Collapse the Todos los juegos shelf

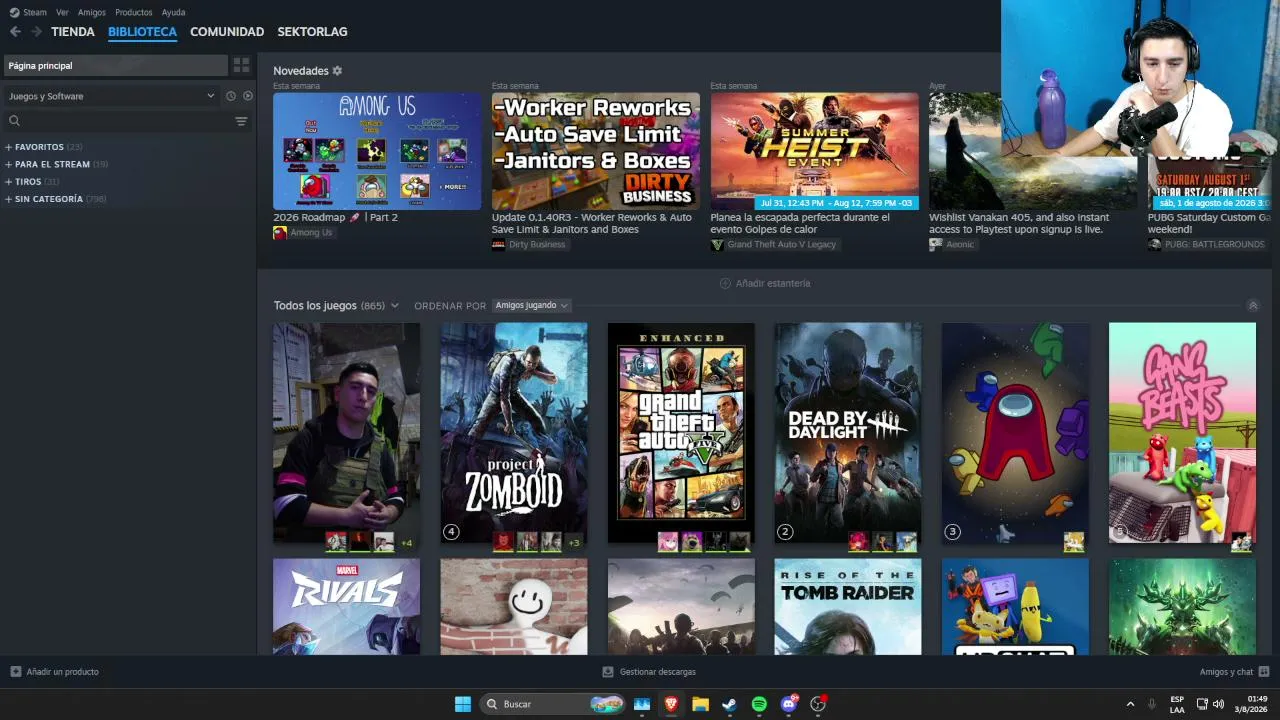pyautogui.click(x=1253, y=306)
